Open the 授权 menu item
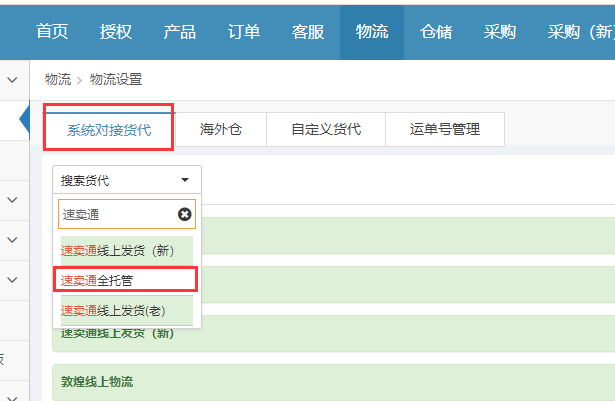Viewport: 615px width, 401px height. tap(116, 31)
